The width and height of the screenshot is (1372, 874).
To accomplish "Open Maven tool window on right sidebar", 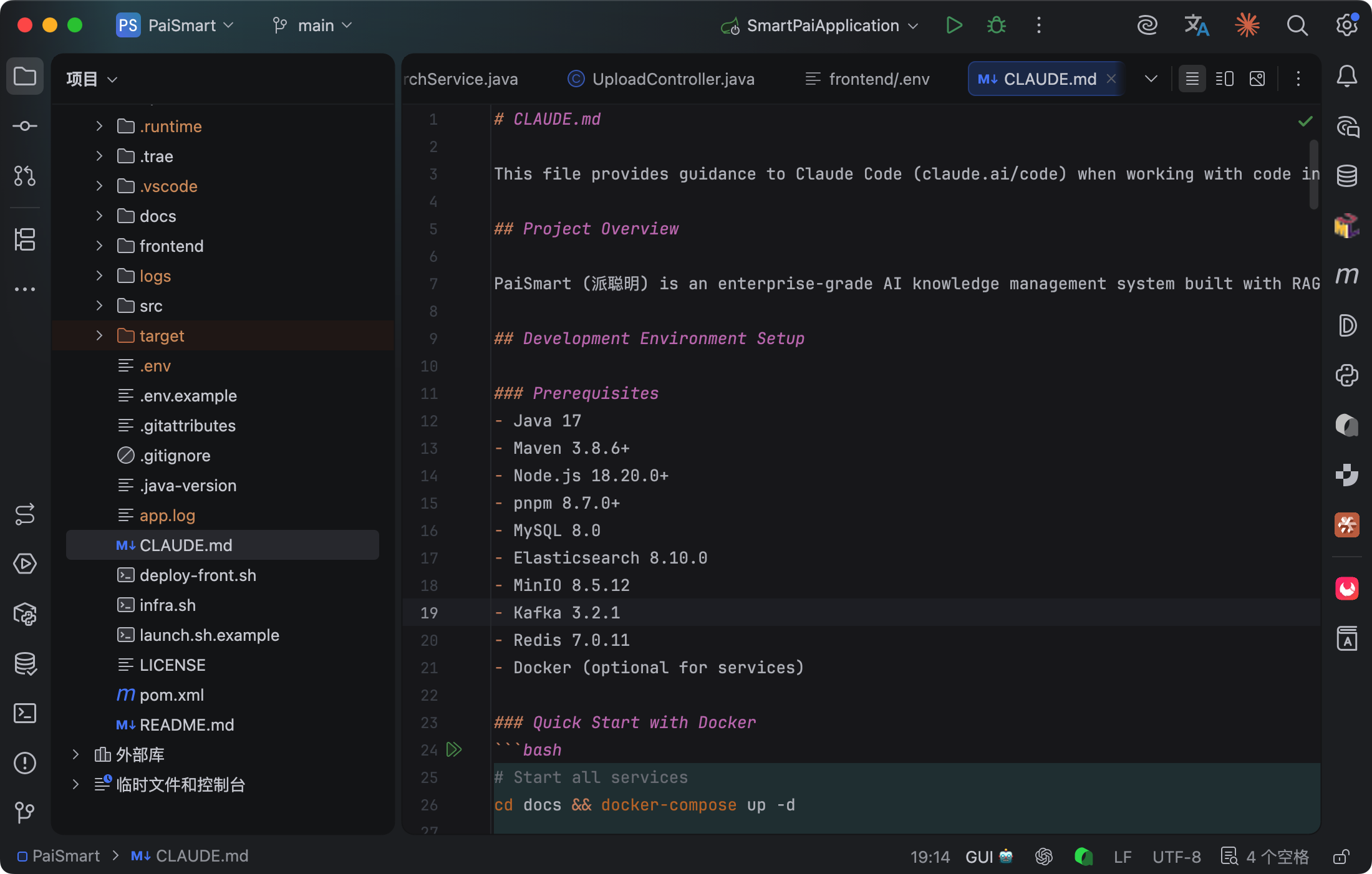I will click(1346, 276).
